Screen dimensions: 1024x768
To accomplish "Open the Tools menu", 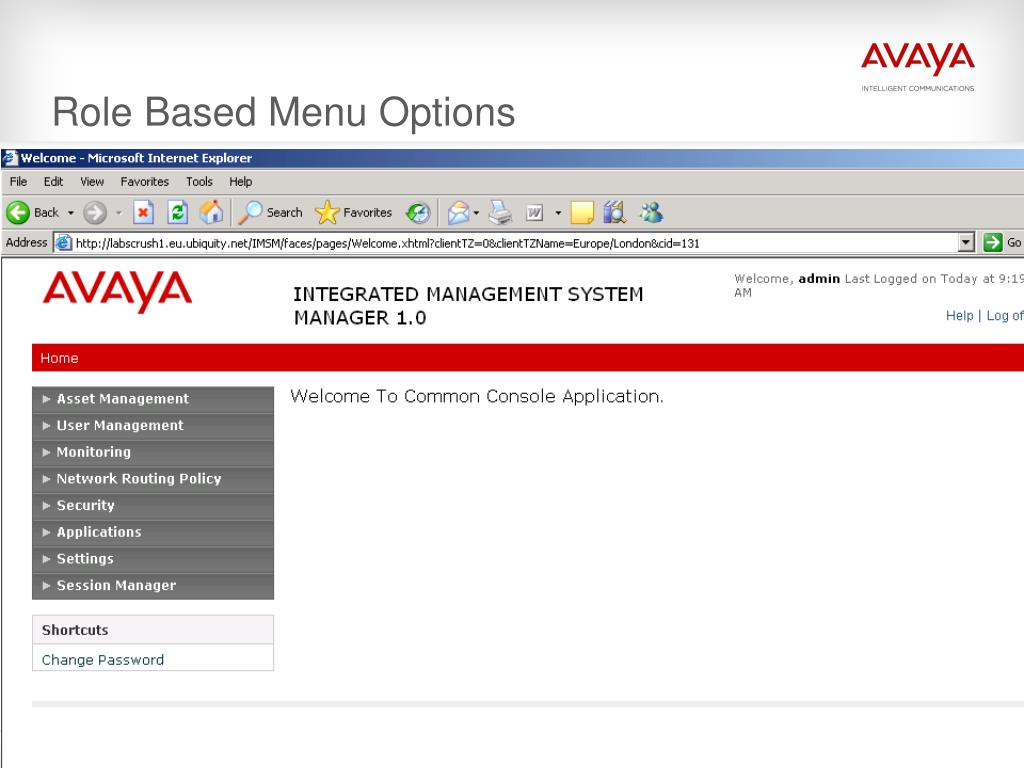I will point(199,182).
